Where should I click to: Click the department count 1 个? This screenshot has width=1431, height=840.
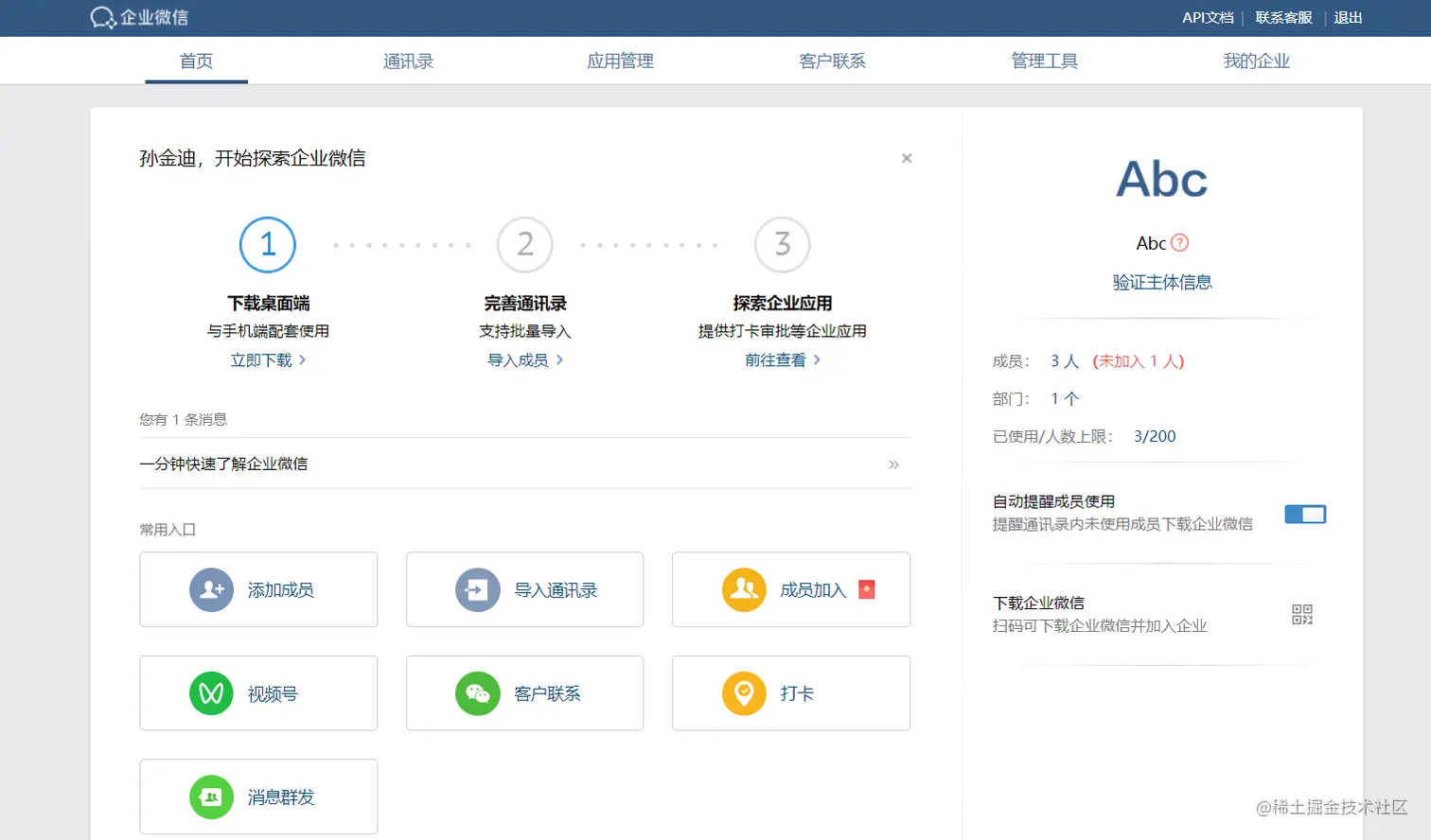pyautogui.click(x=1065, y=398)
